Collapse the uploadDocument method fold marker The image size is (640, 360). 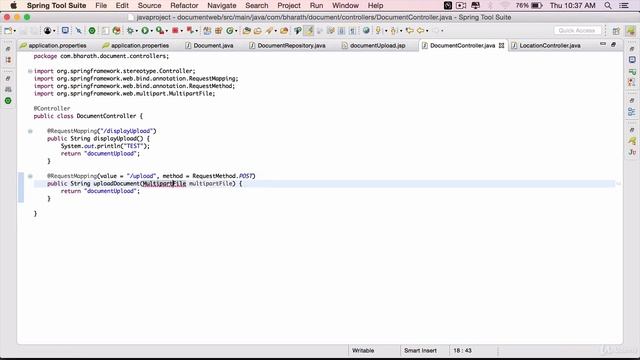(x=30, y=176)
